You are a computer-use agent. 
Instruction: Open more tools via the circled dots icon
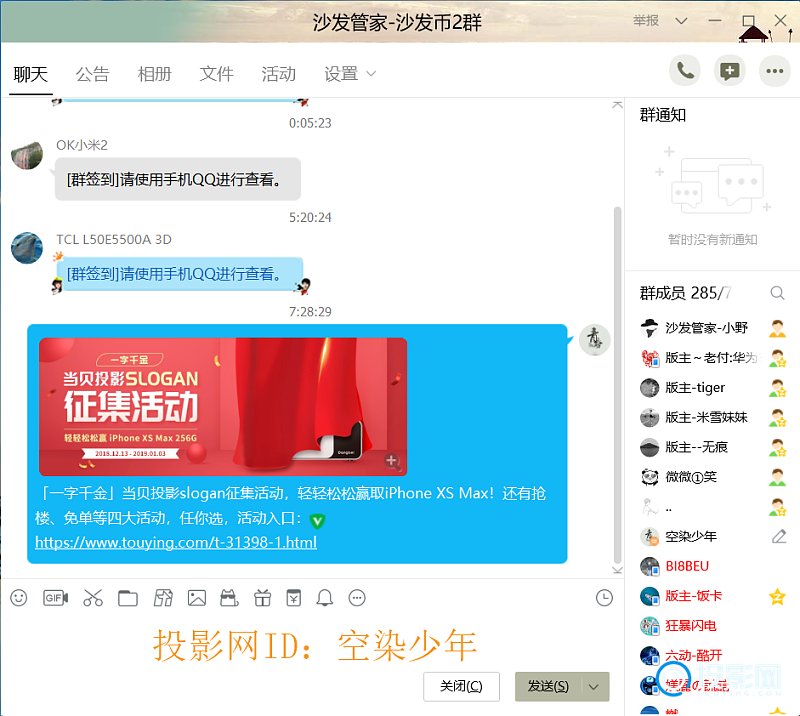pos(357,598)
